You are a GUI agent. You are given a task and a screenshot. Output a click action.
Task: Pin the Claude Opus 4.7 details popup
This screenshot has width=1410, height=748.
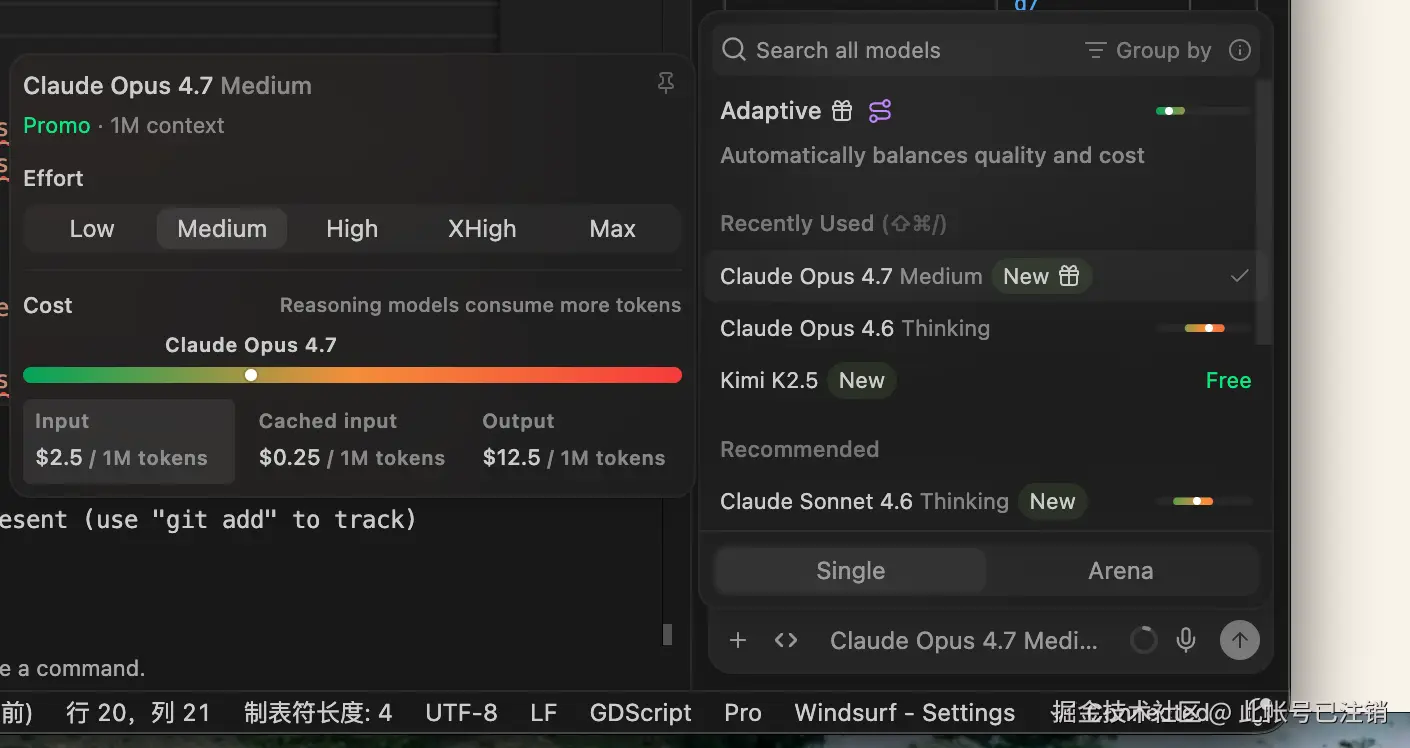point(665,84)
